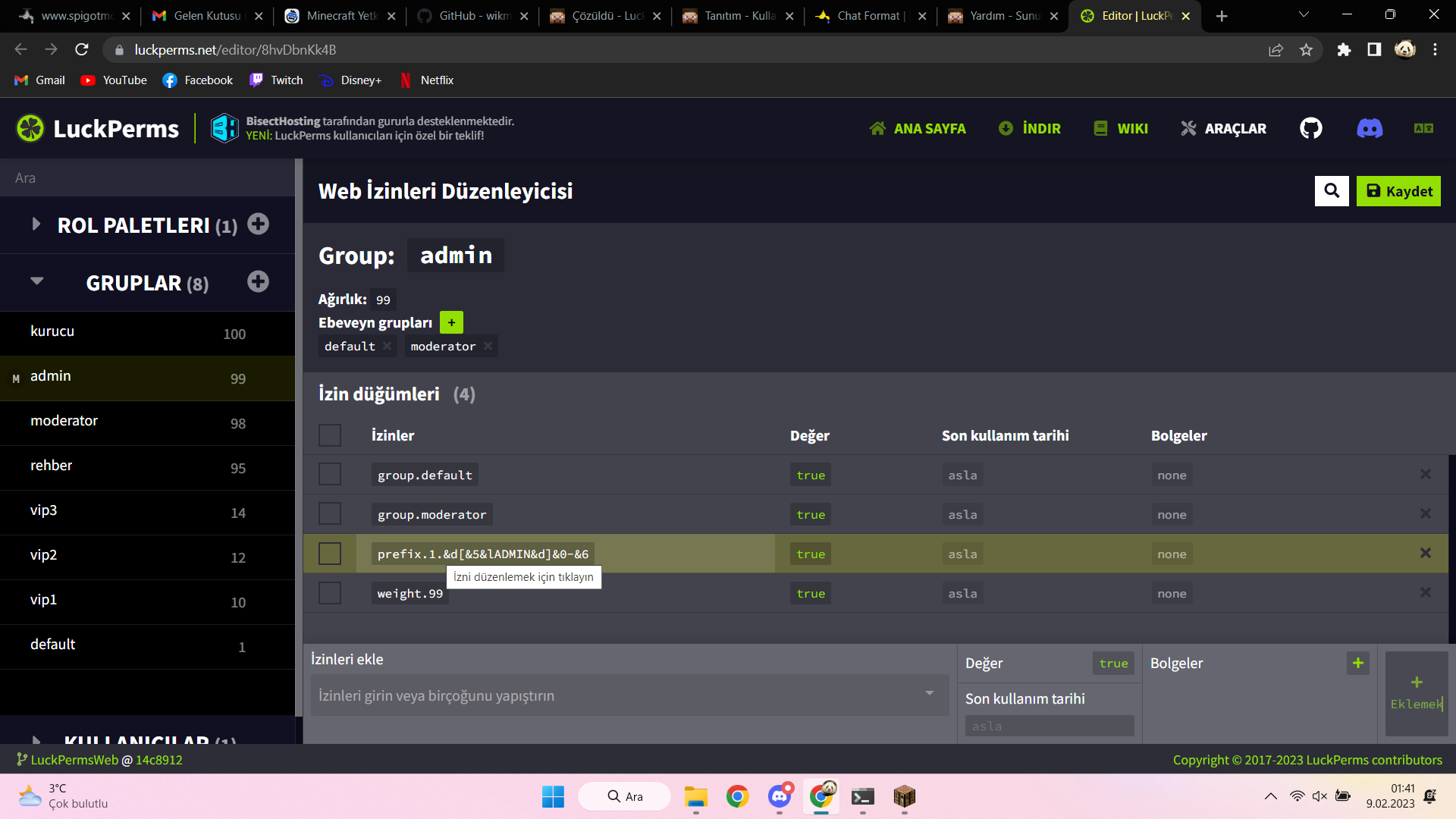
Task: Open the WIKI navigation item
Action: 1120,128
